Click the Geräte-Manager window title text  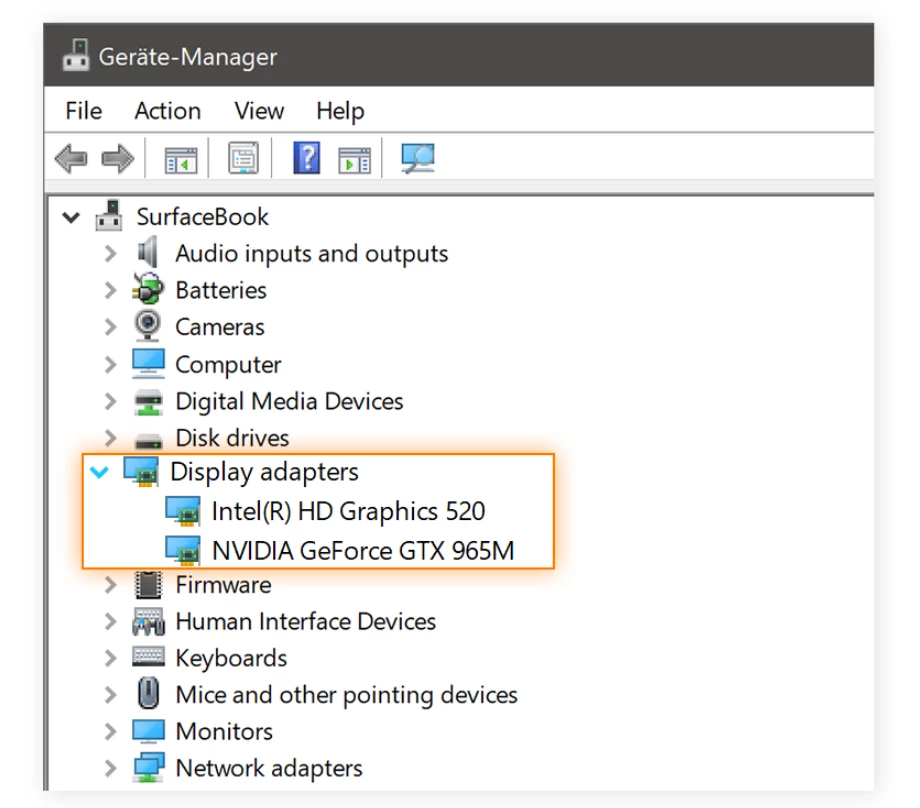click(x=188, y=57)
